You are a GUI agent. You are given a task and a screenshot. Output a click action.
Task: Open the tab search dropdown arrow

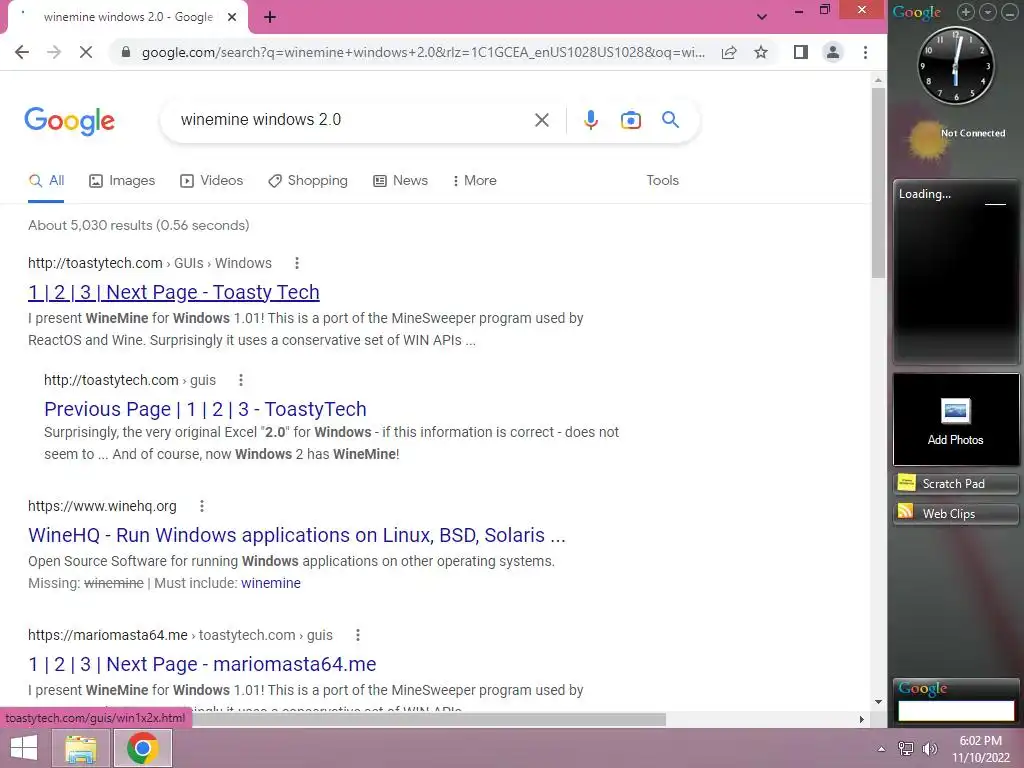[761, 17]
